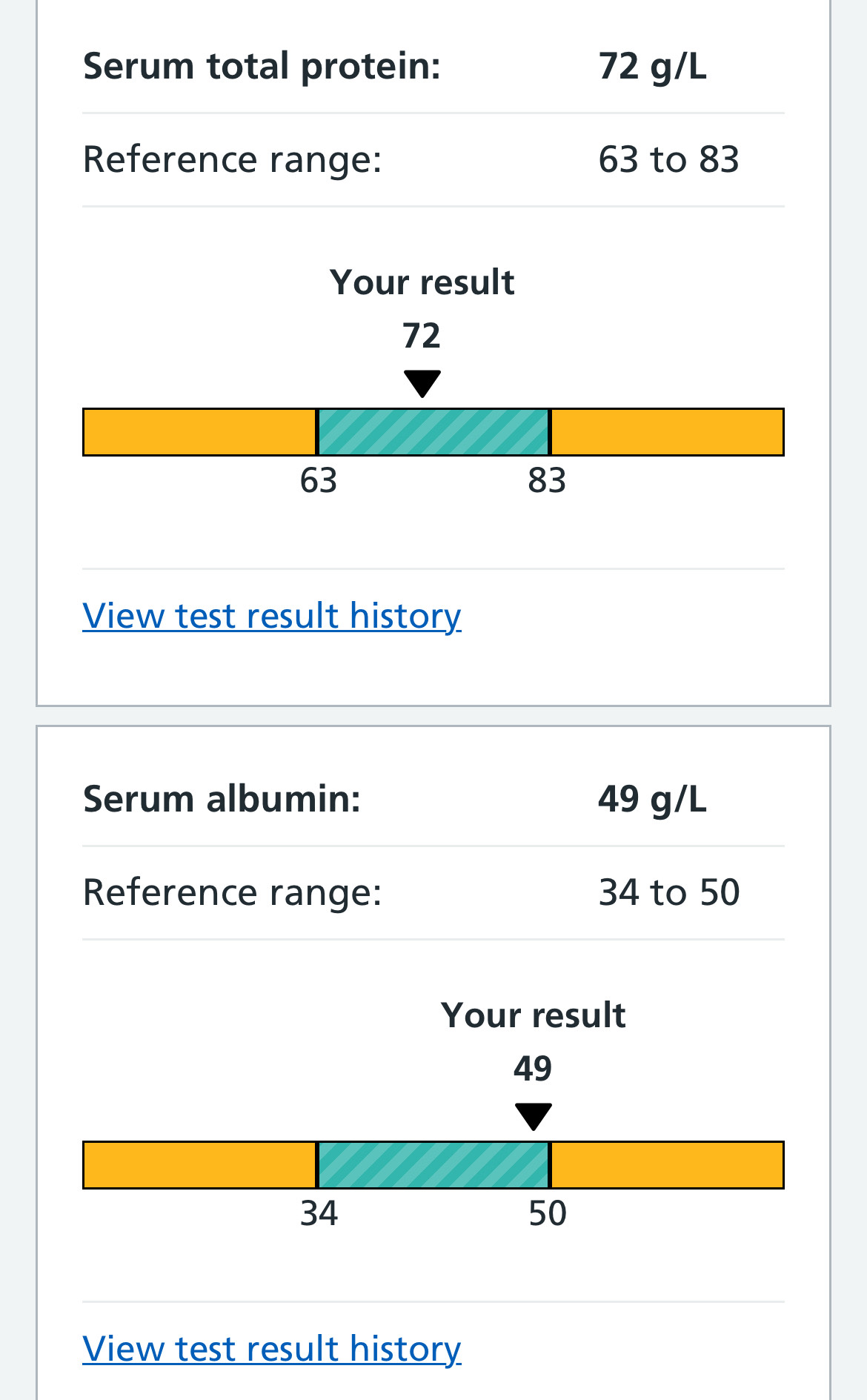
Task: Click the 63 lower limit label under bar
Action: 319,480
